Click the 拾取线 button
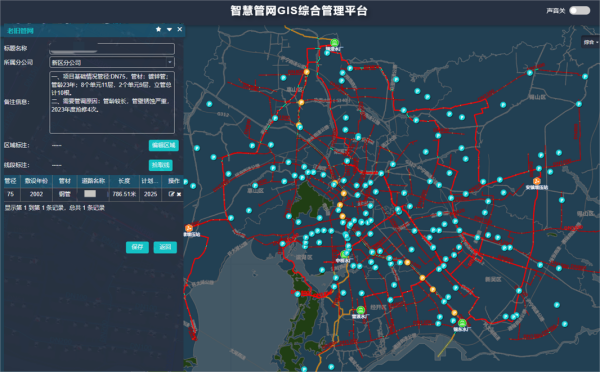The height and width of the screenshot is (372, 600). point(161,165)
